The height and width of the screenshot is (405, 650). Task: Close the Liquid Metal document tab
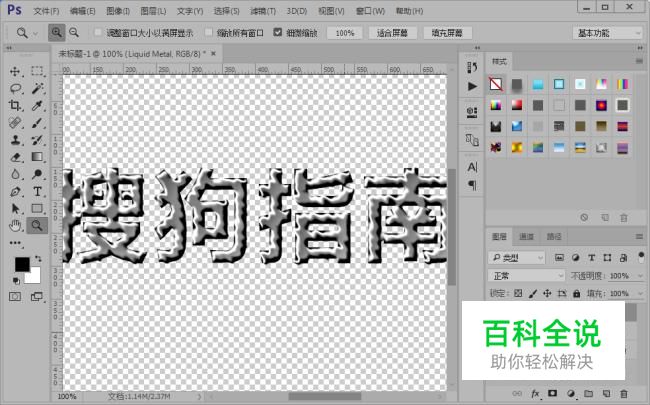tap(213, 53)
